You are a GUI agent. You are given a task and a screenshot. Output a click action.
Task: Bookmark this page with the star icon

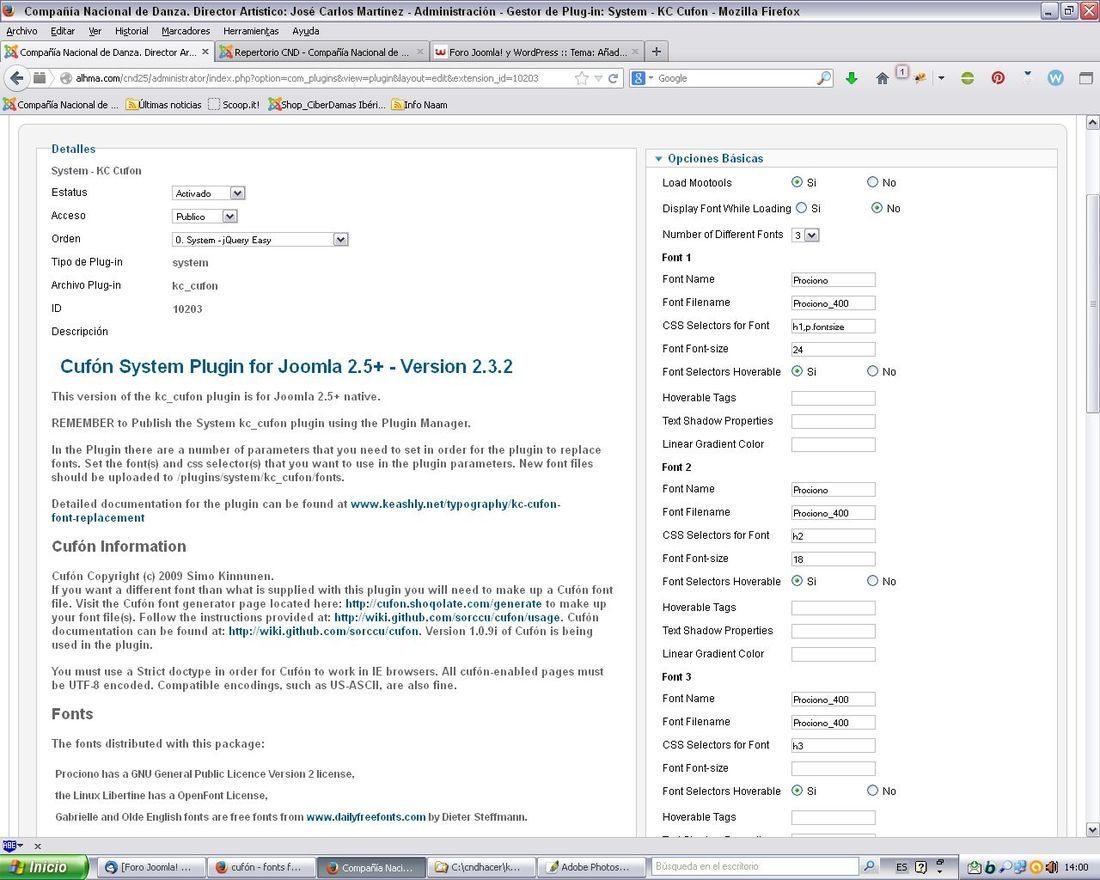click(582, 79)
